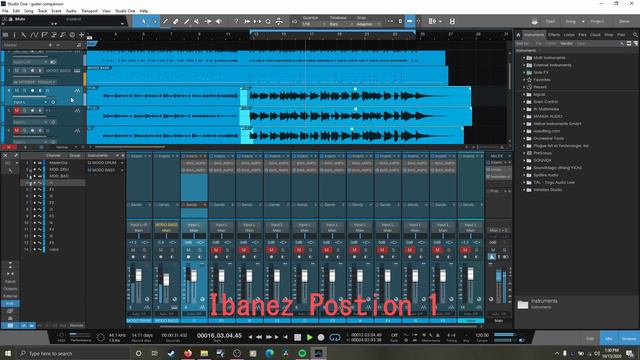Open the Snap Adaptive dropdown
This screenshot has height=360, width=640.
click(369, 24)
